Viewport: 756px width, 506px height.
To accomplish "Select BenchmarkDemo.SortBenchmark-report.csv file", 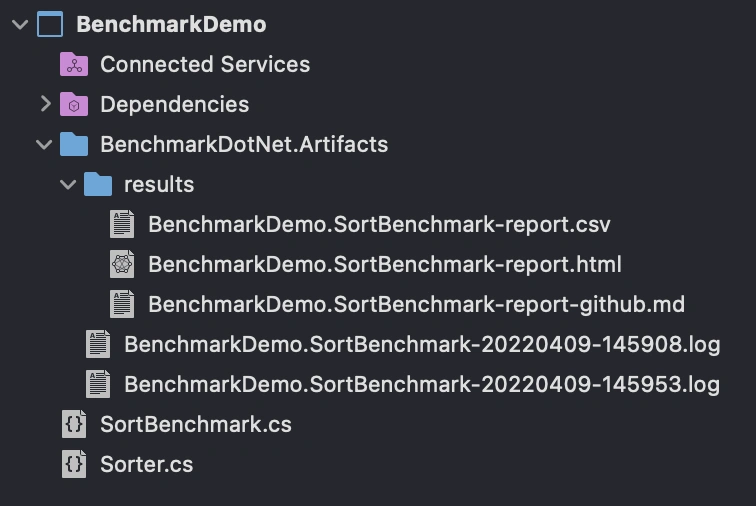I will [379, 224].
